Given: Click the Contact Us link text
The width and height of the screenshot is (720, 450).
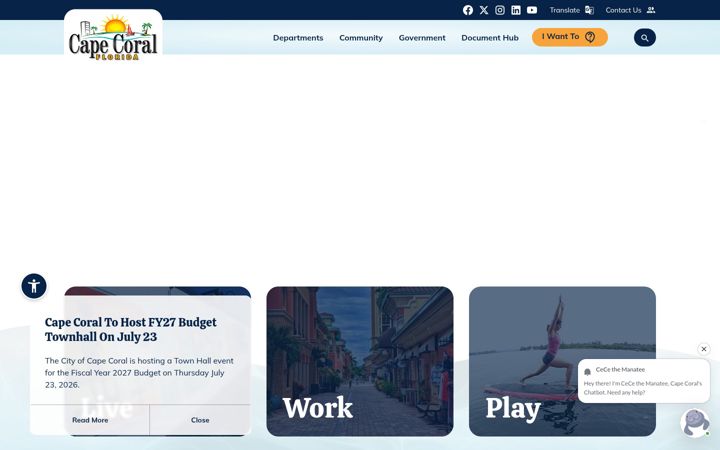Looking at the screenshot, I should tap(623, 10).
